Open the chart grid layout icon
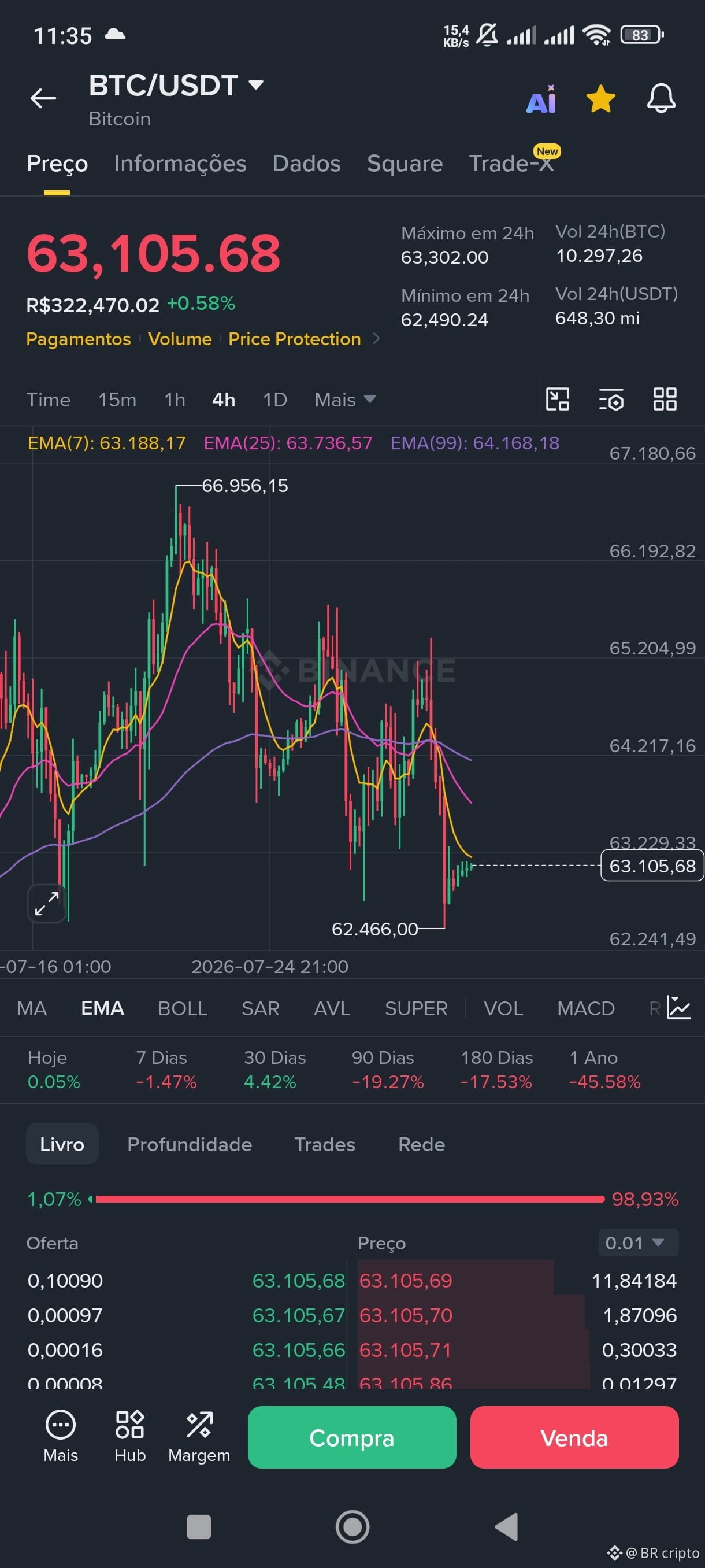Viewport: 705px width, 1568px height. 665,400
